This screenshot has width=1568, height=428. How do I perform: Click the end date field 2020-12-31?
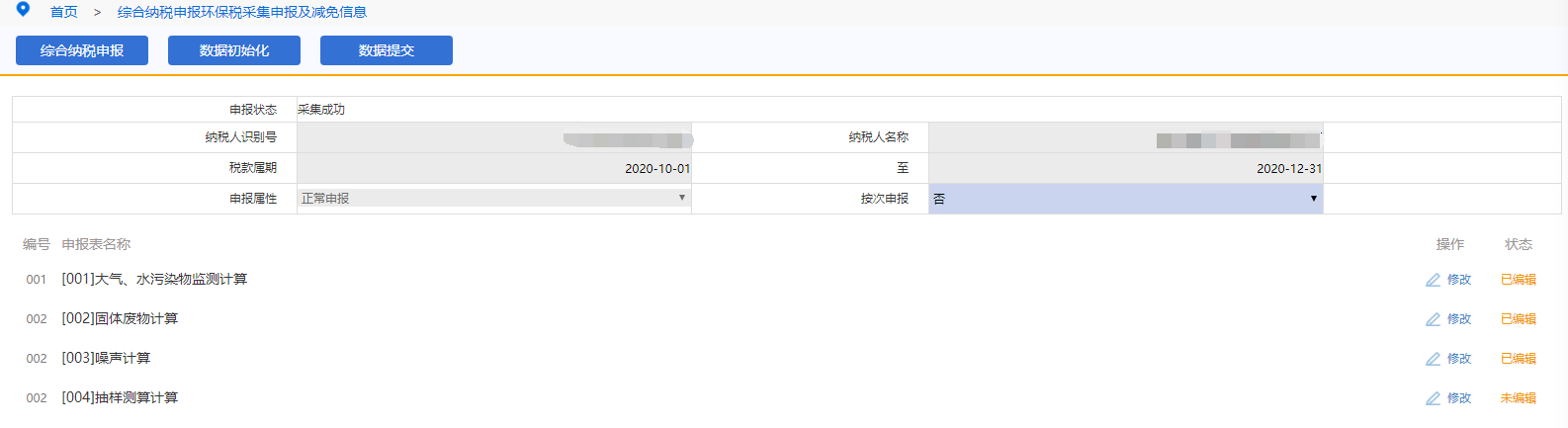coord(1125,168)
